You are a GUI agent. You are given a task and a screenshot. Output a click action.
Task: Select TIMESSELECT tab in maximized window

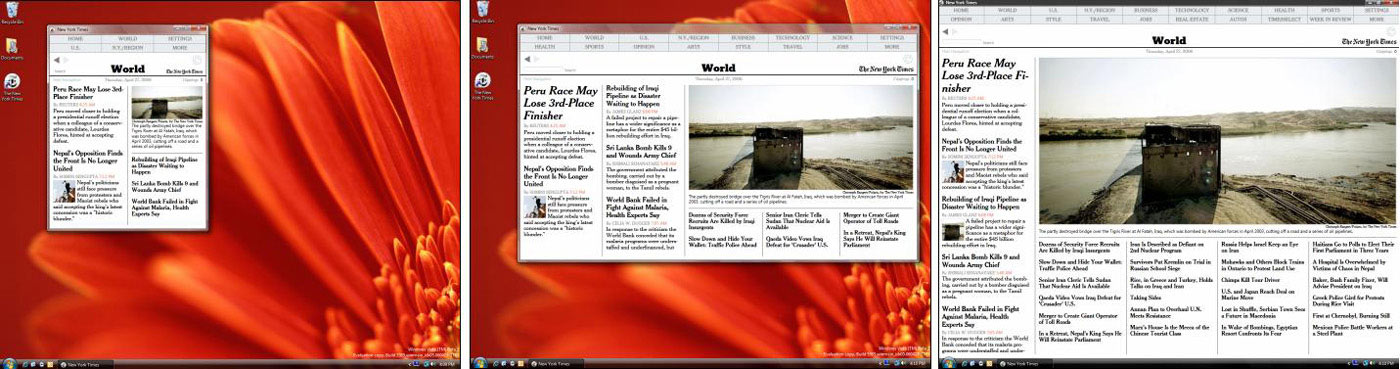pyautogui.click(x=1284, y=19)
